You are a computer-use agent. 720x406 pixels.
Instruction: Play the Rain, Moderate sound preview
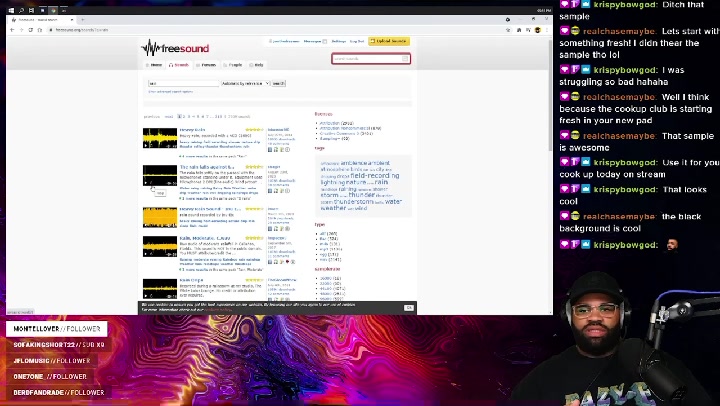click(x=146, y=254)
